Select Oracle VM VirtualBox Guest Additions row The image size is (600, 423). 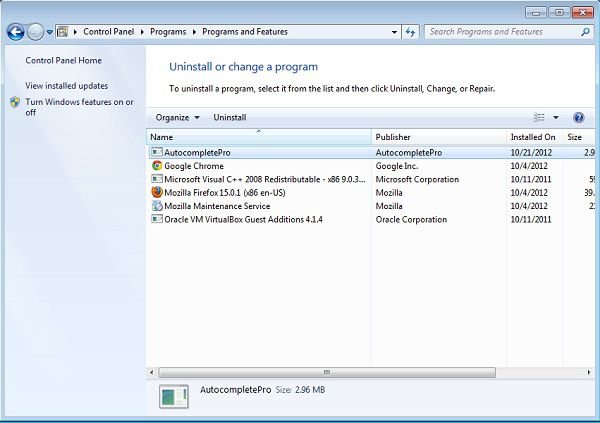pos(371,219)
